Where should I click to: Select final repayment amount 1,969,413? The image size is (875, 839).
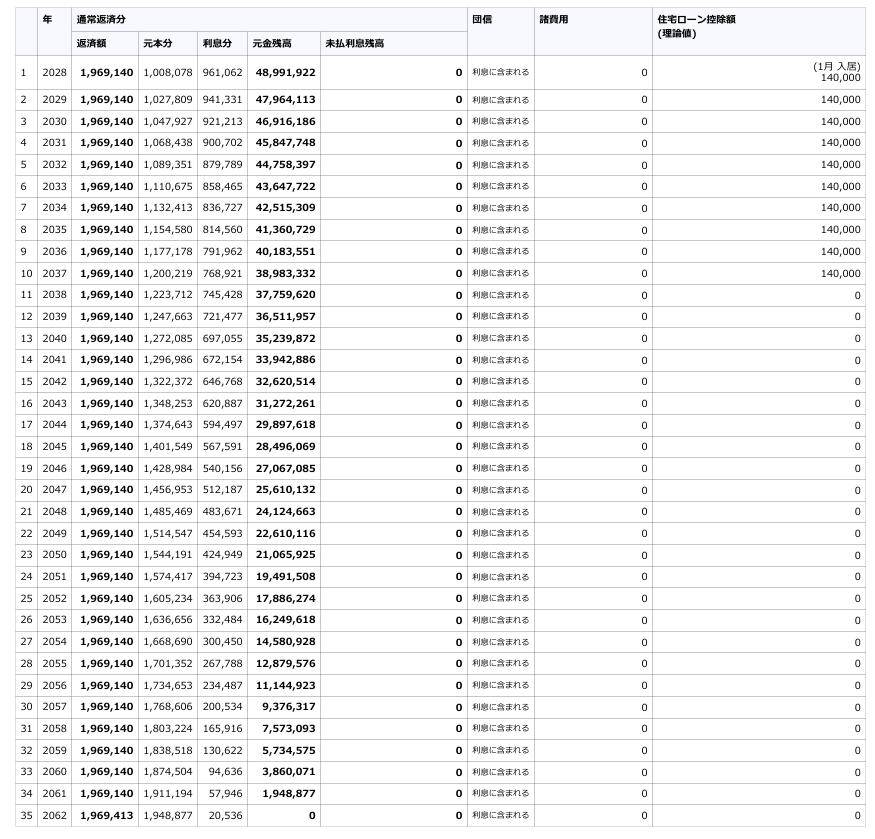point(107,816)
